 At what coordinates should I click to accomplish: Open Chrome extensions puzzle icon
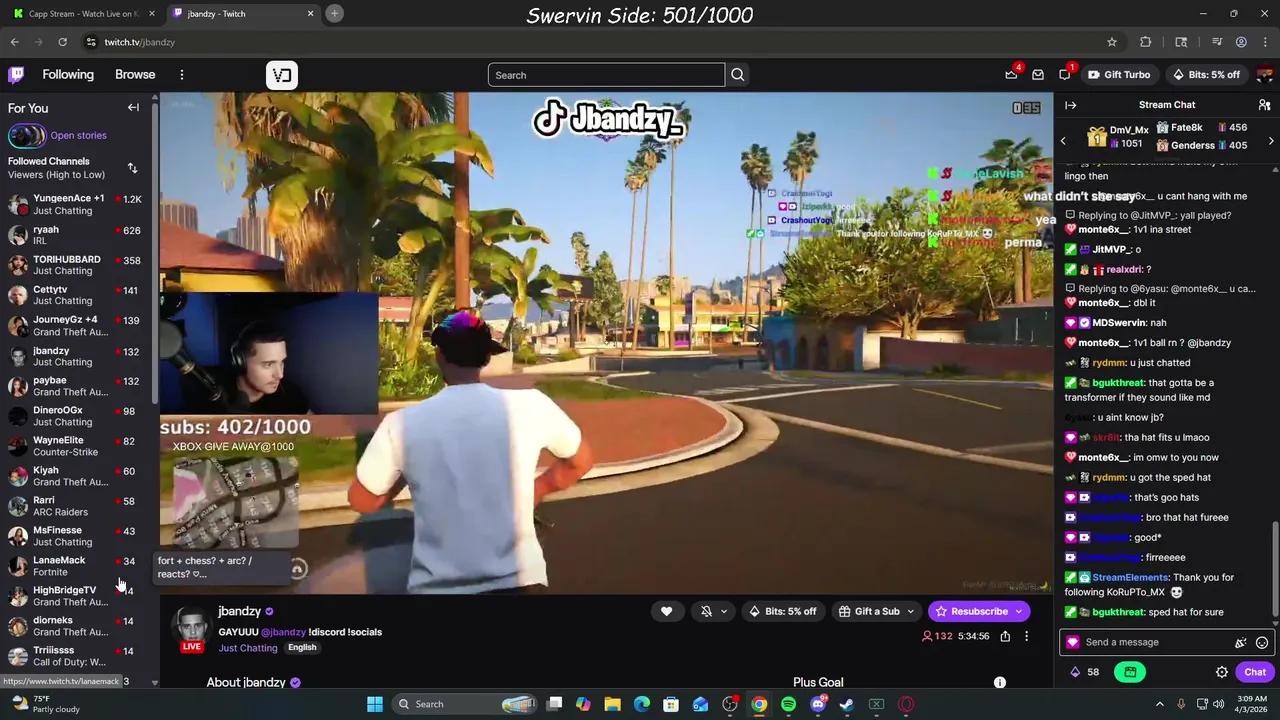tap(1146, 42)
